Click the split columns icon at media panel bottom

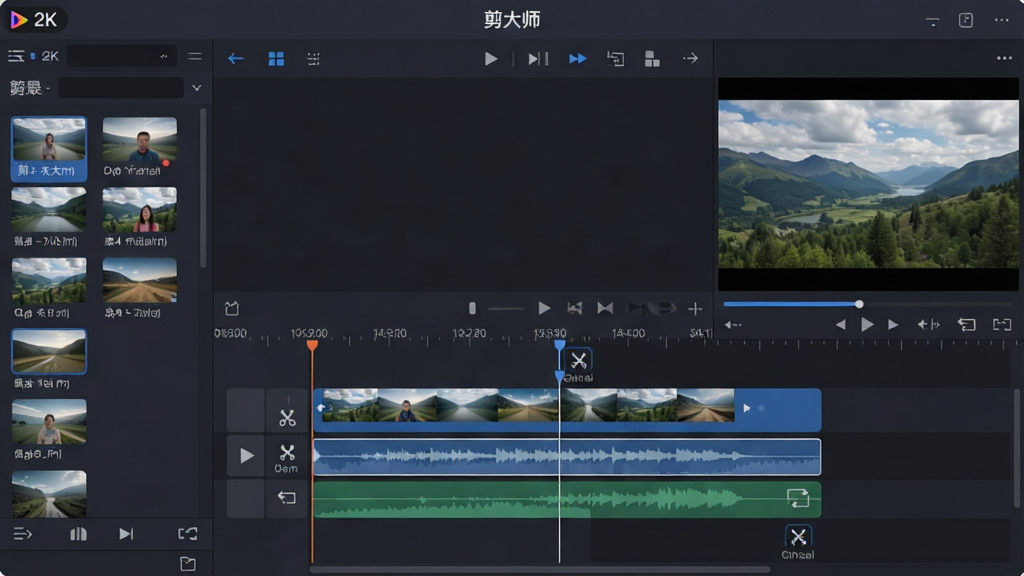point(78,534)
